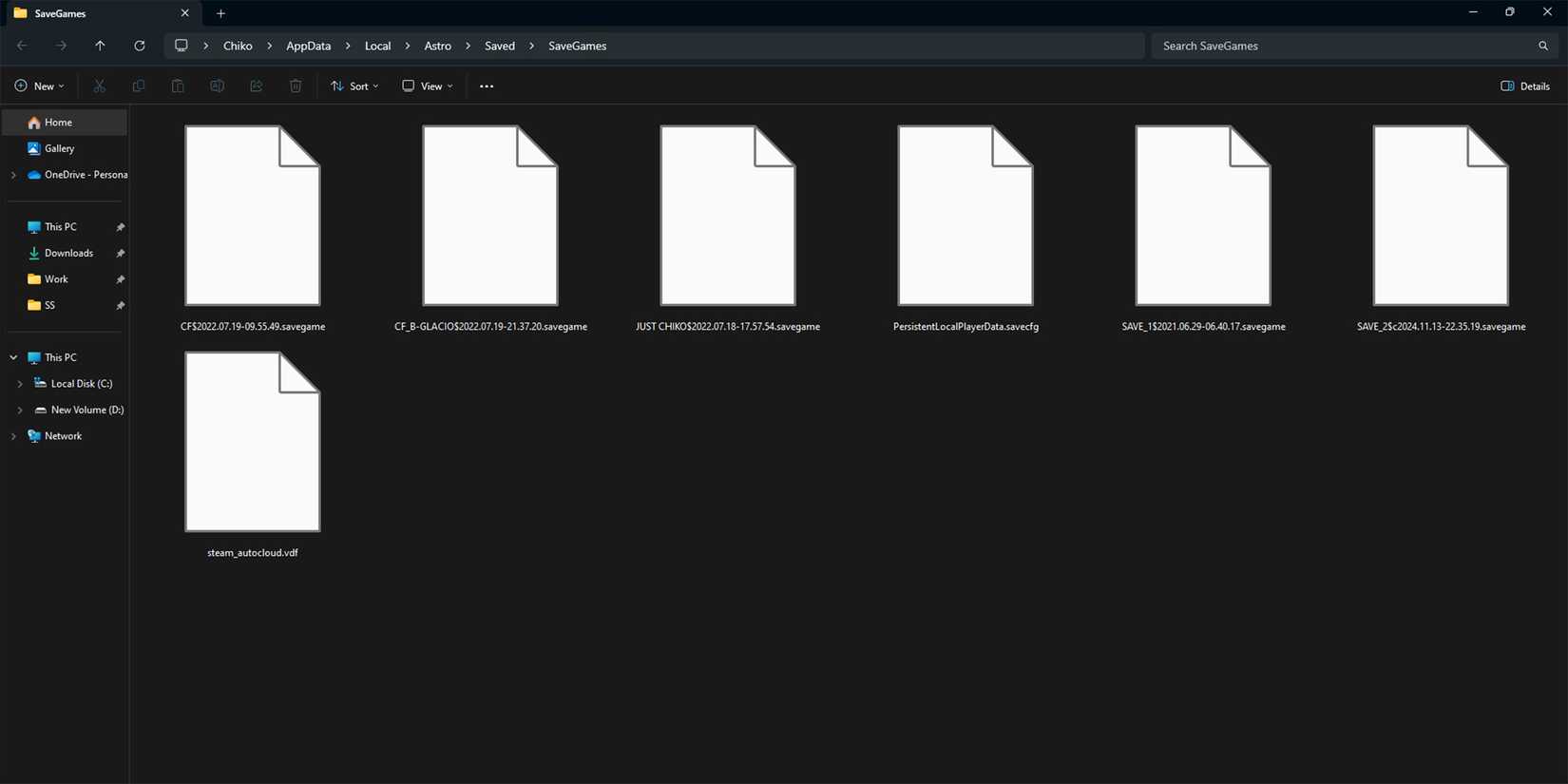1568x784 pixels.
Task: Open the New dropdown menu
Action: 40,86
